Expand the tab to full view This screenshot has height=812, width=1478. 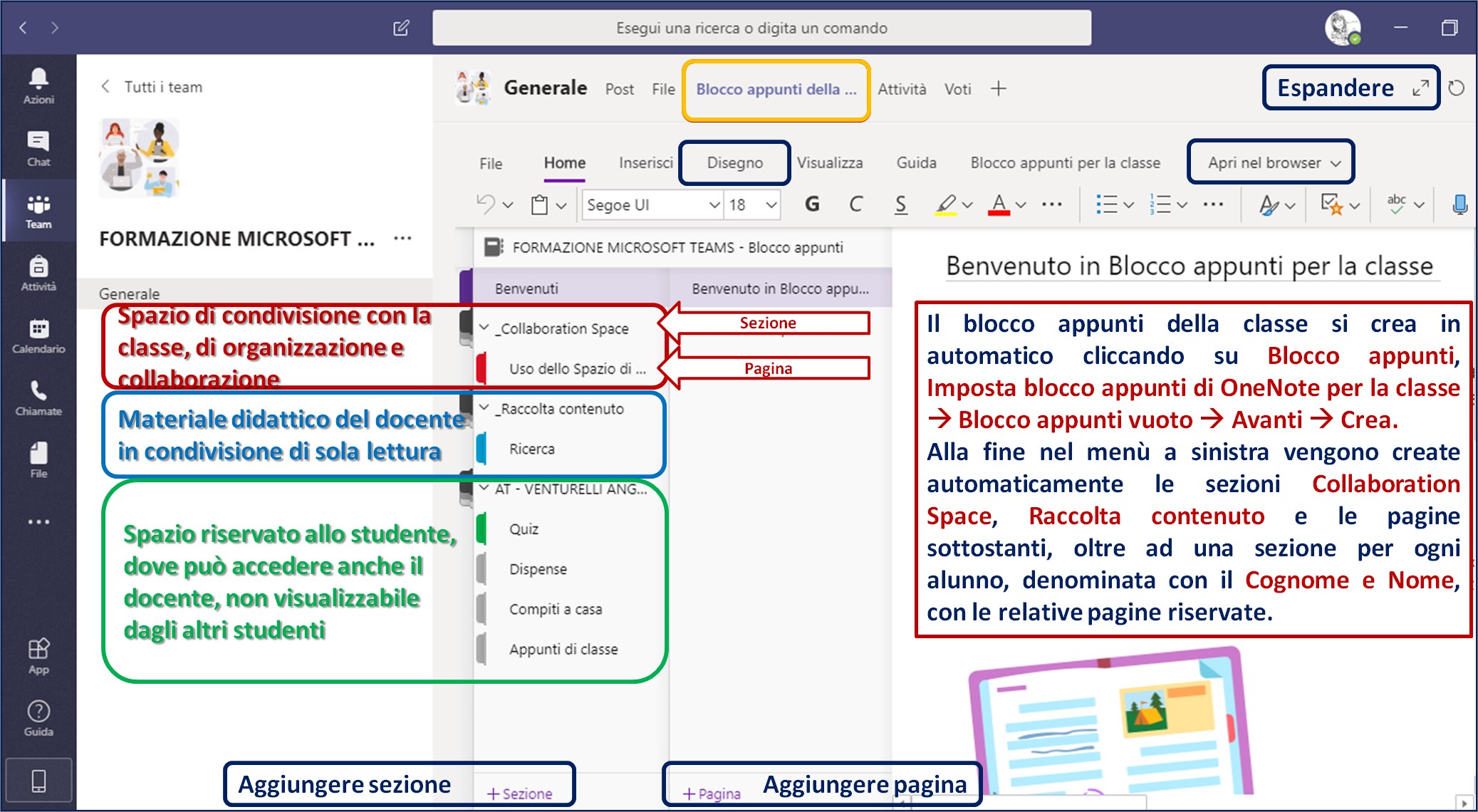(x=1420, y=88)
